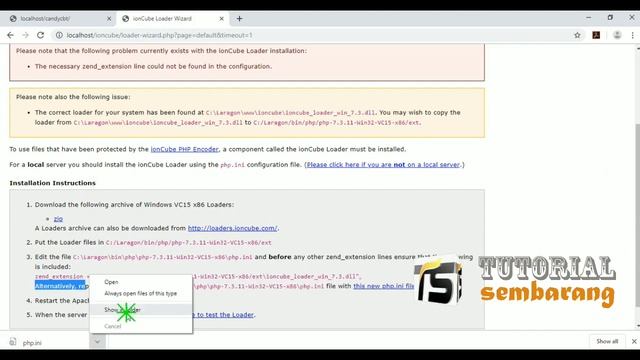Close the ionCube Loader Wizard tab
640x360 pixels.
pyautogui.click(x=222, y=19)
